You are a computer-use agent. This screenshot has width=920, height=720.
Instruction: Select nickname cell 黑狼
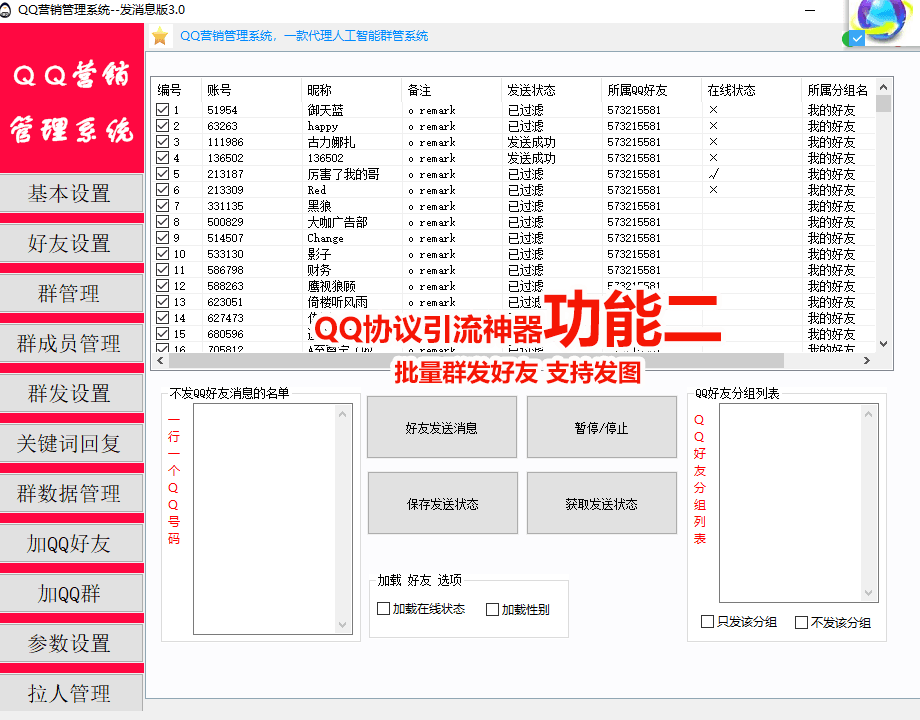(x=320, y=206)
